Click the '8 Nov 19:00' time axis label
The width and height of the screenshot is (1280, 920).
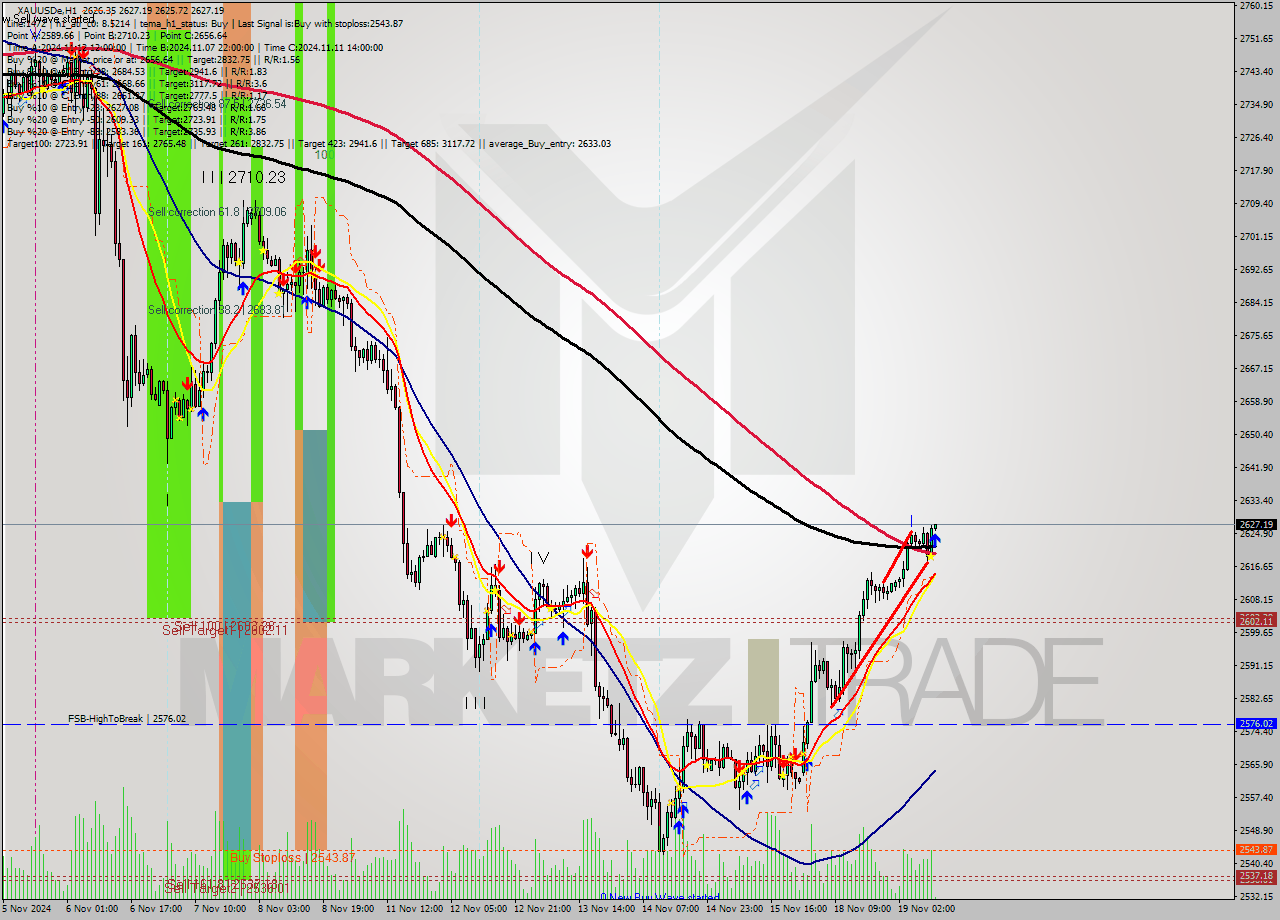(x=348, y=910)
